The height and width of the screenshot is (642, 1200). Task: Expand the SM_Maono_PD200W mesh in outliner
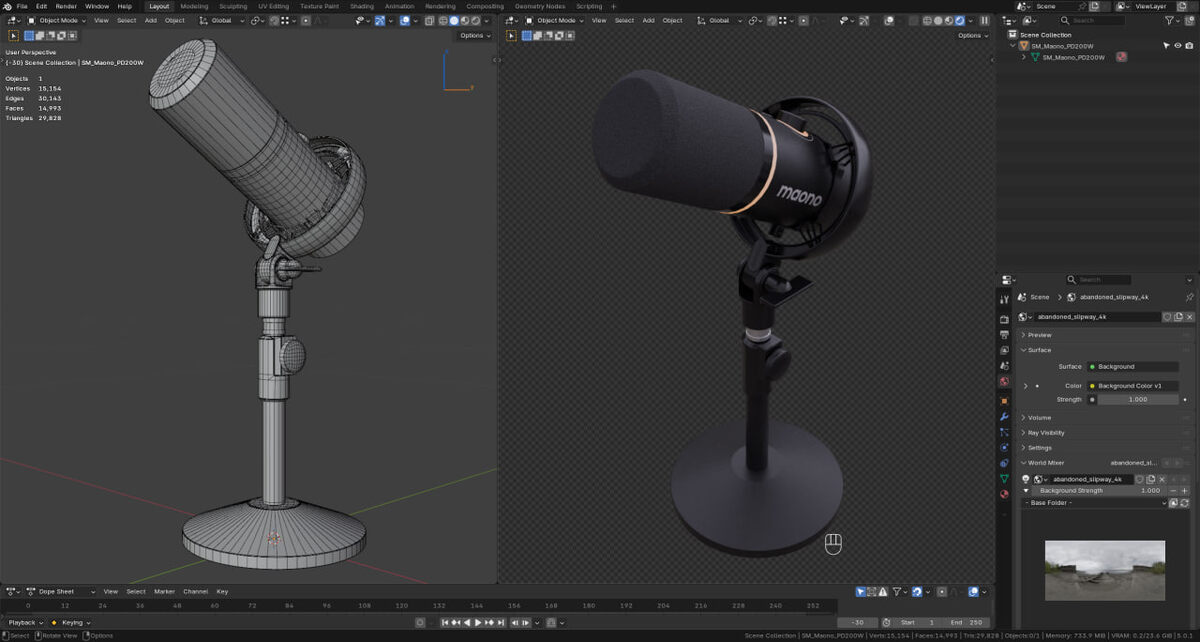point(1023,57)
